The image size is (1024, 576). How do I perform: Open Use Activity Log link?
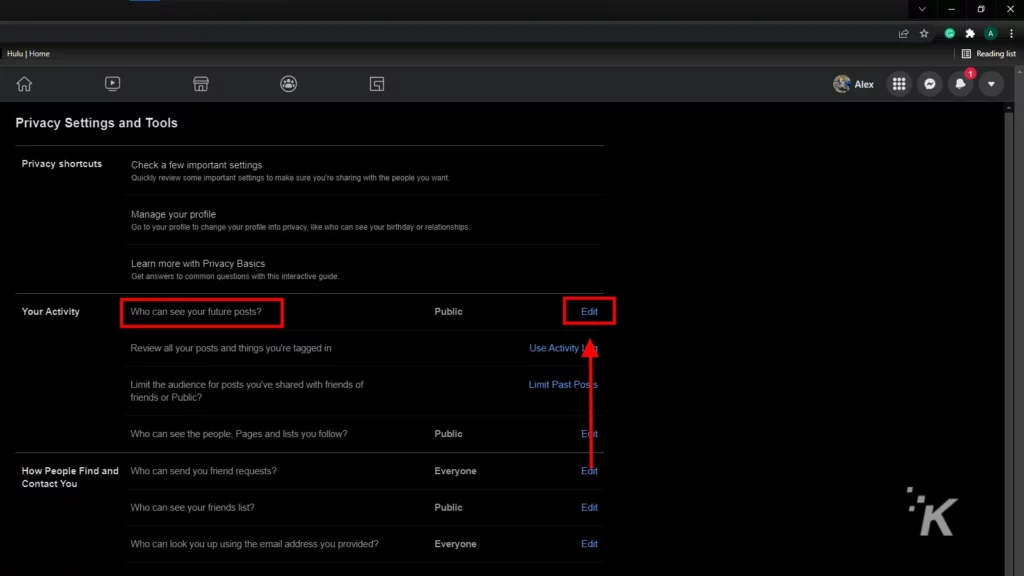[x=563, y=348]
